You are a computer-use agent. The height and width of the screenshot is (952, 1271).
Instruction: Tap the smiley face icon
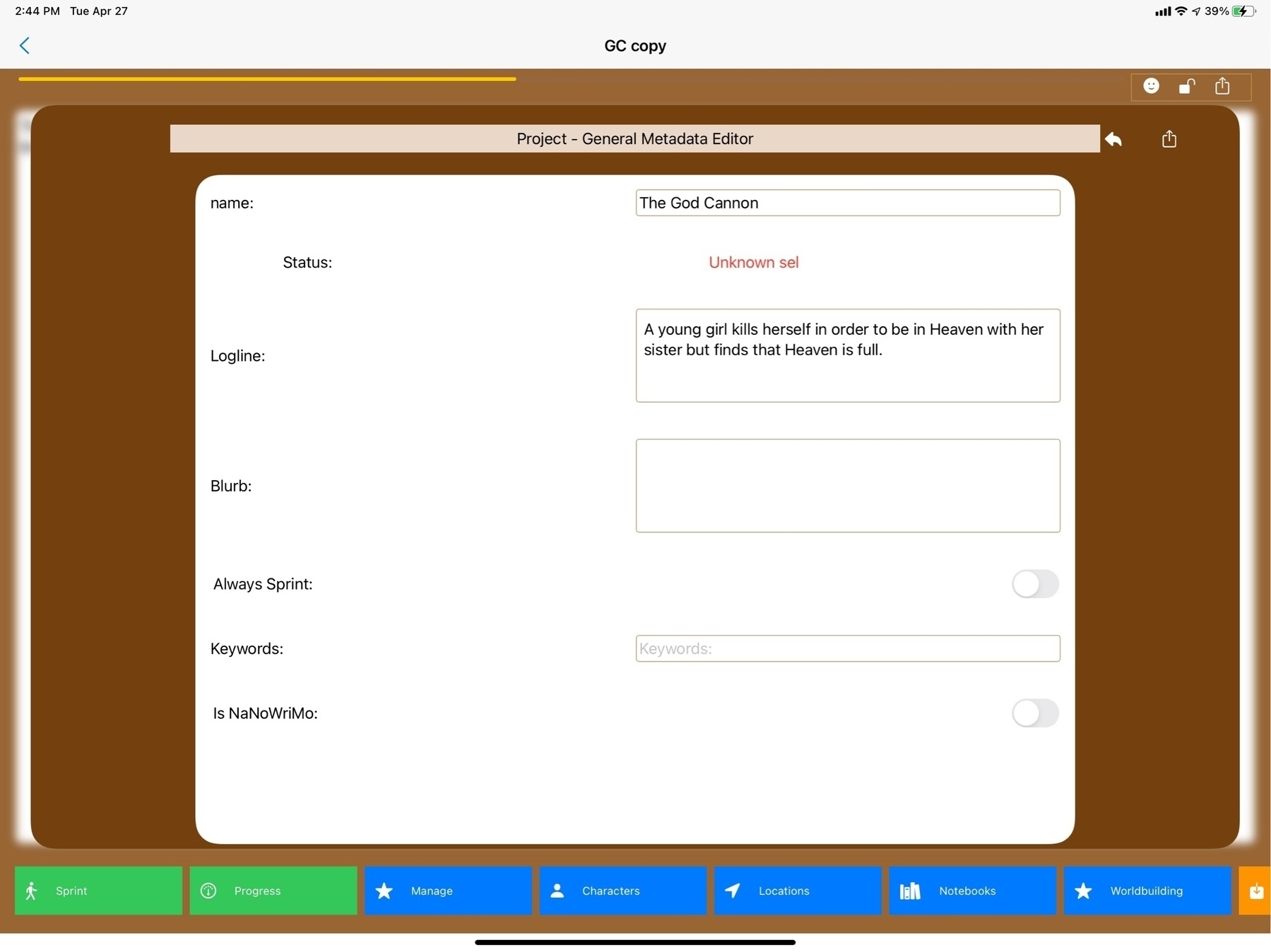1151,86
